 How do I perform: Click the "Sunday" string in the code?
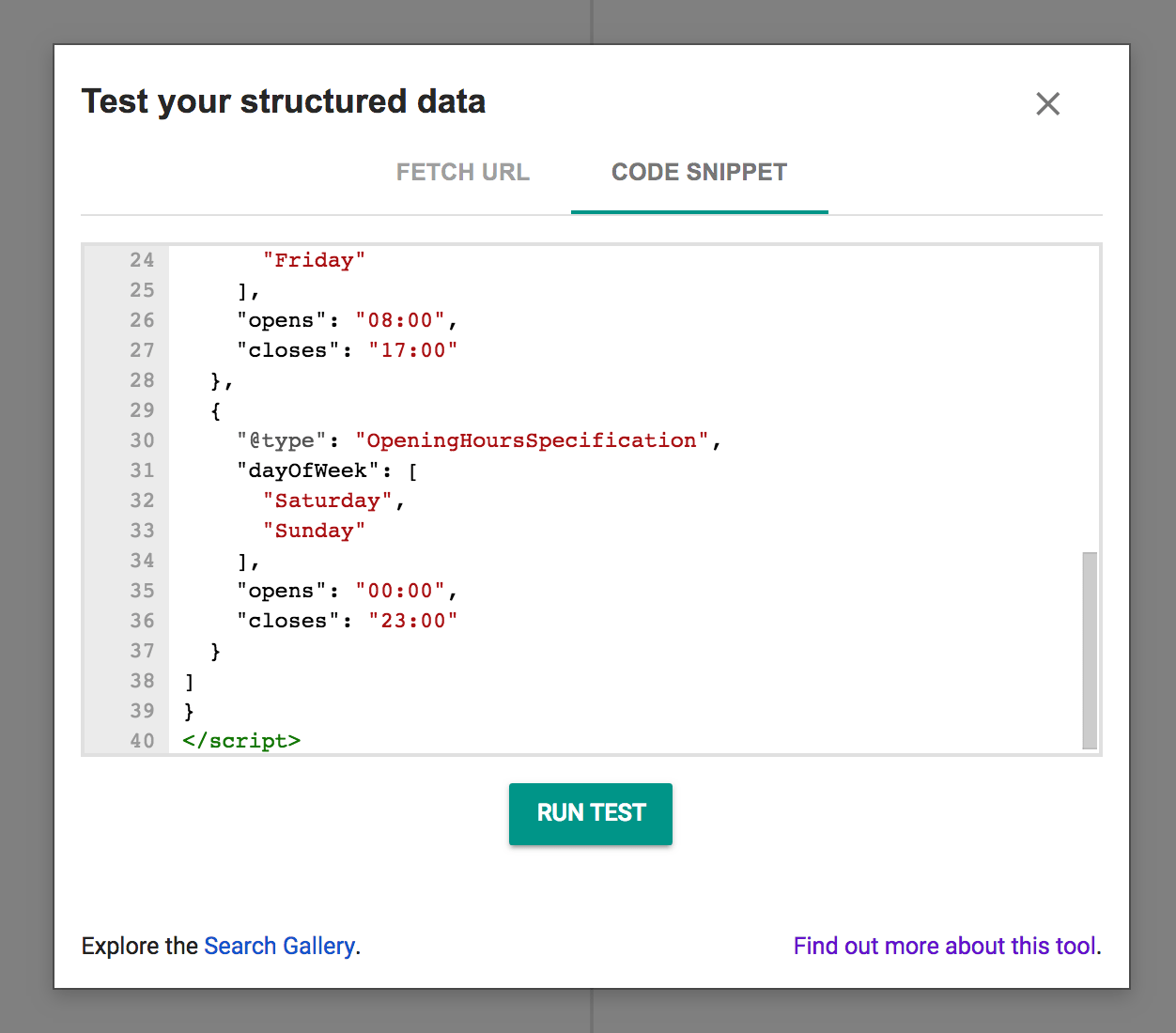pos(314,531)
